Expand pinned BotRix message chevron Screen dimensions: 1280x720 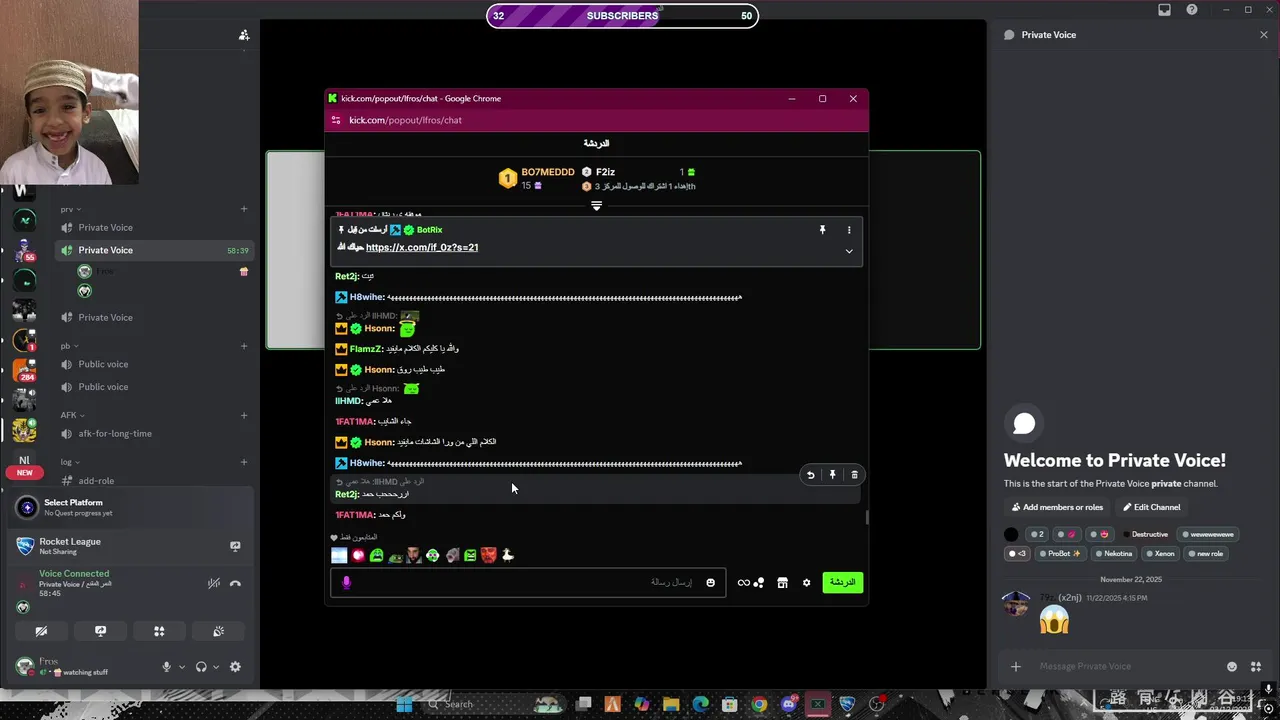[849, 251]
